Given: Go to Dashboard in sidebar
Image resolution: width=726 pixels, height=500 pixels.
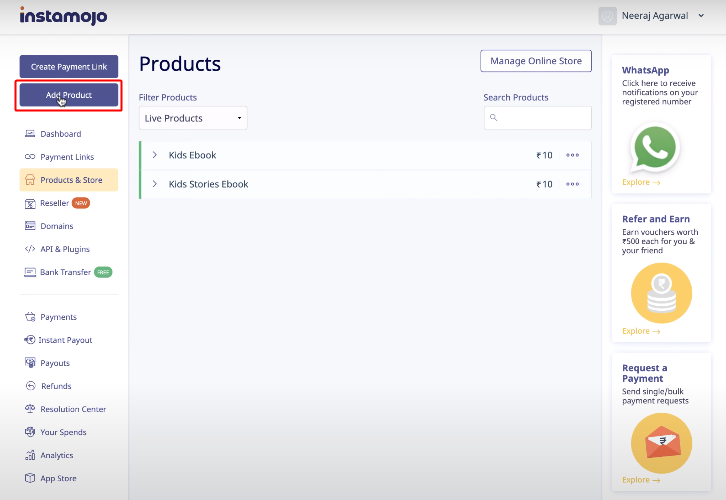Looking at the screenshot, I should coord(60,134).
